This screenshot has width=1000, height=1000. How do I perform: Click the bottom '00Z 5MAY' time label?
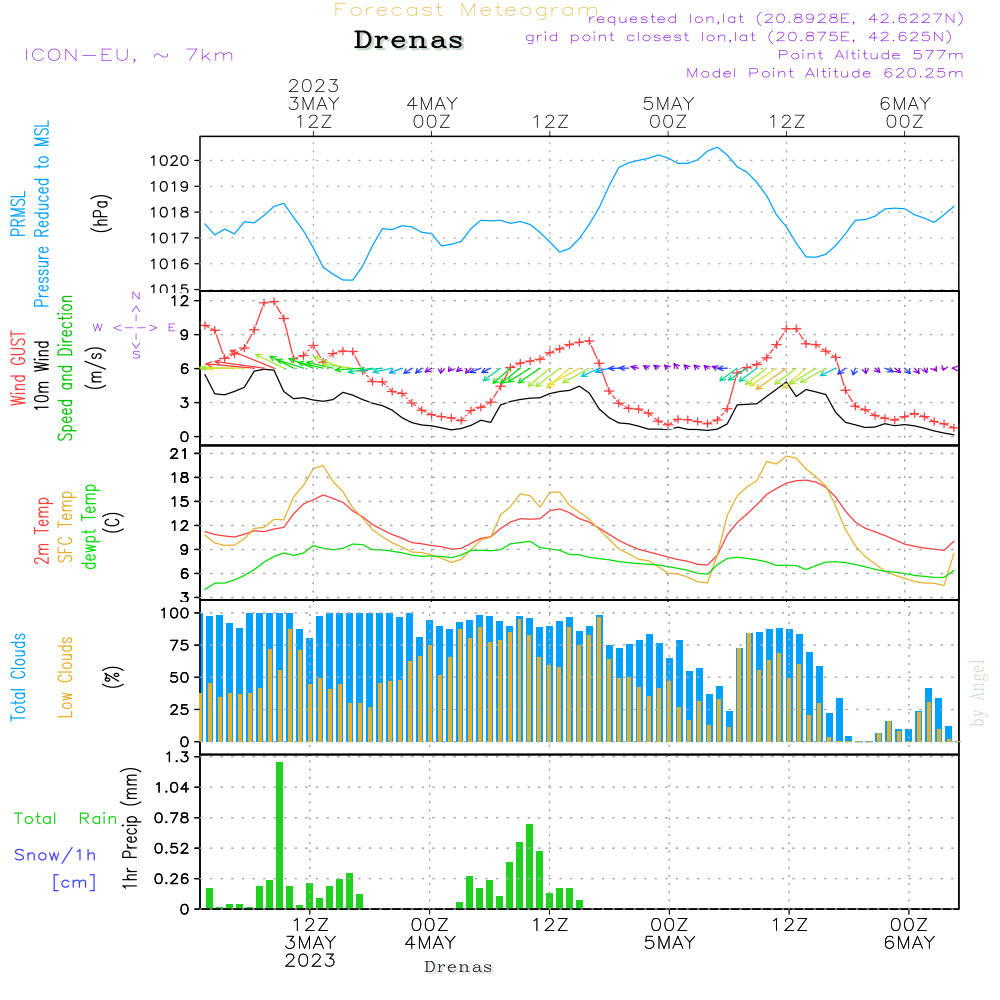(669, 934)
